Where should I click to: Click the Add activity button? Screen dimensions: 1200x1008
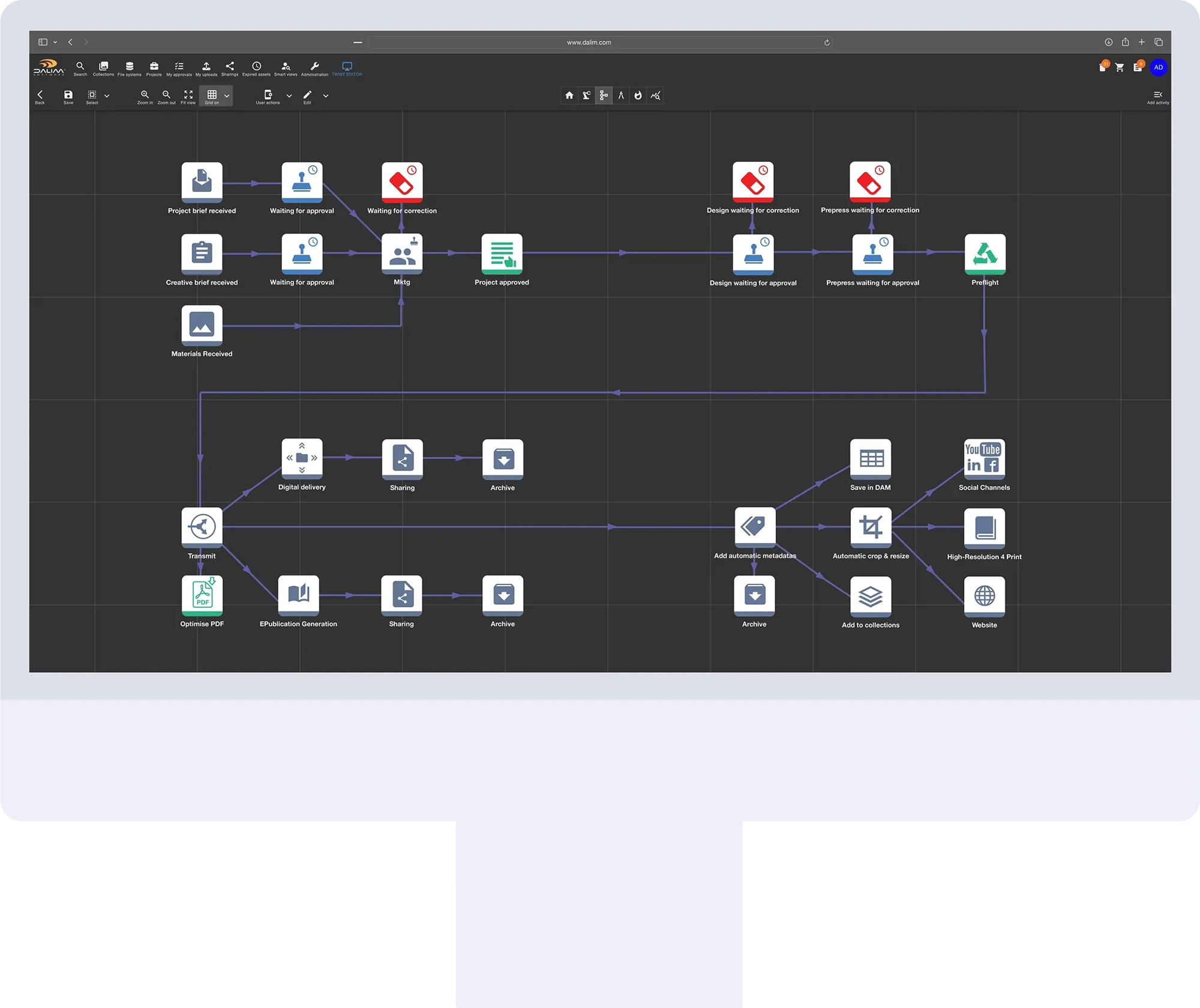tap(1158, 95)
